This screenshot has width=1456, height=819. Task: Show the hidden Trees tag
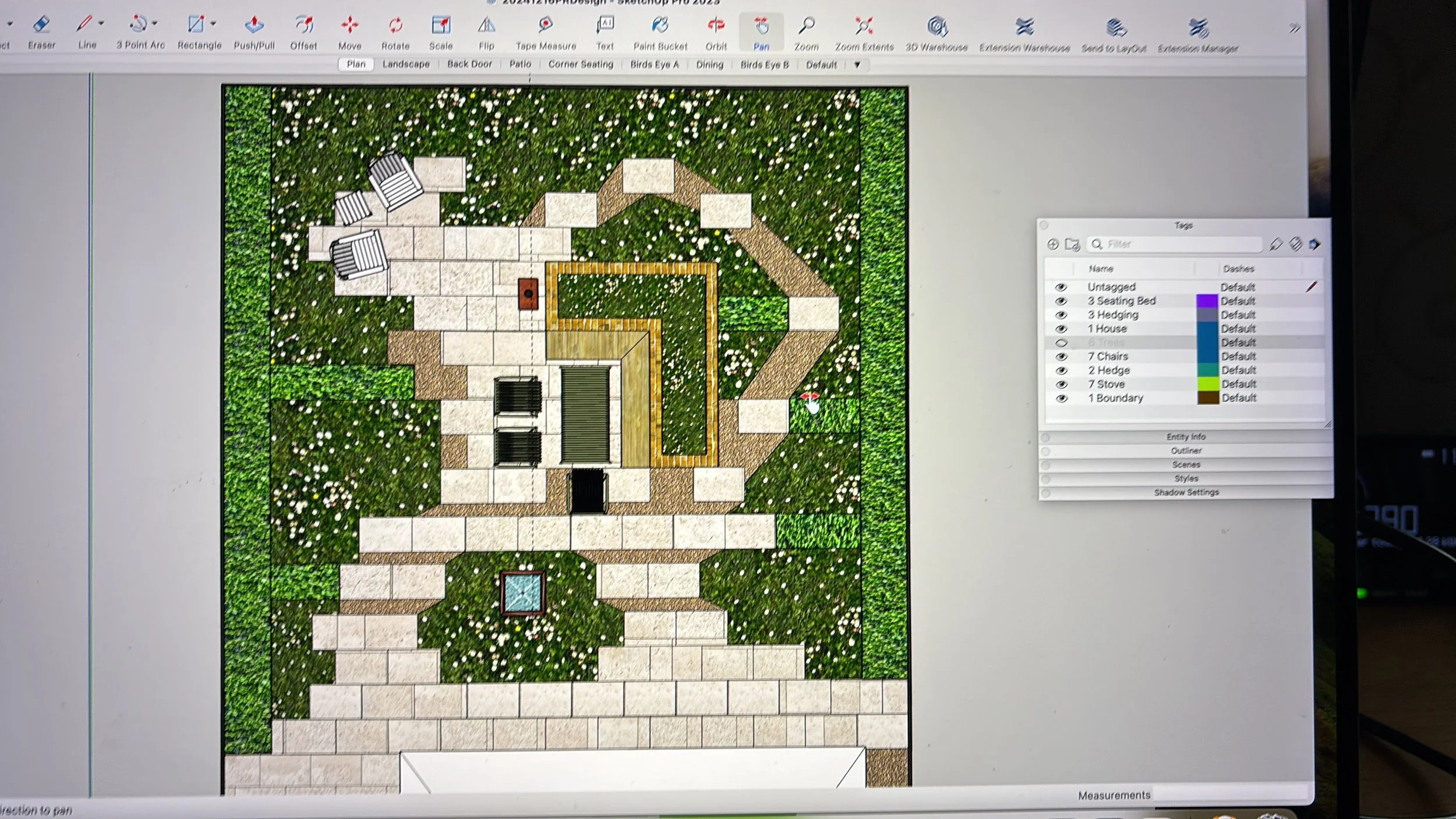click(1061, 343)
